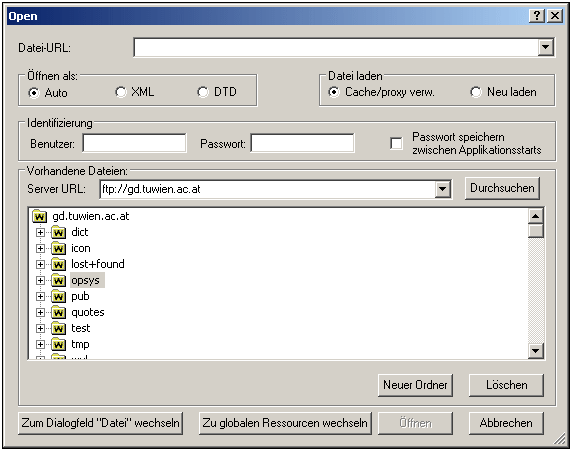572x451 pixels.
Task: Click the Durchsuchen button
Action: (x=502, y=188)
